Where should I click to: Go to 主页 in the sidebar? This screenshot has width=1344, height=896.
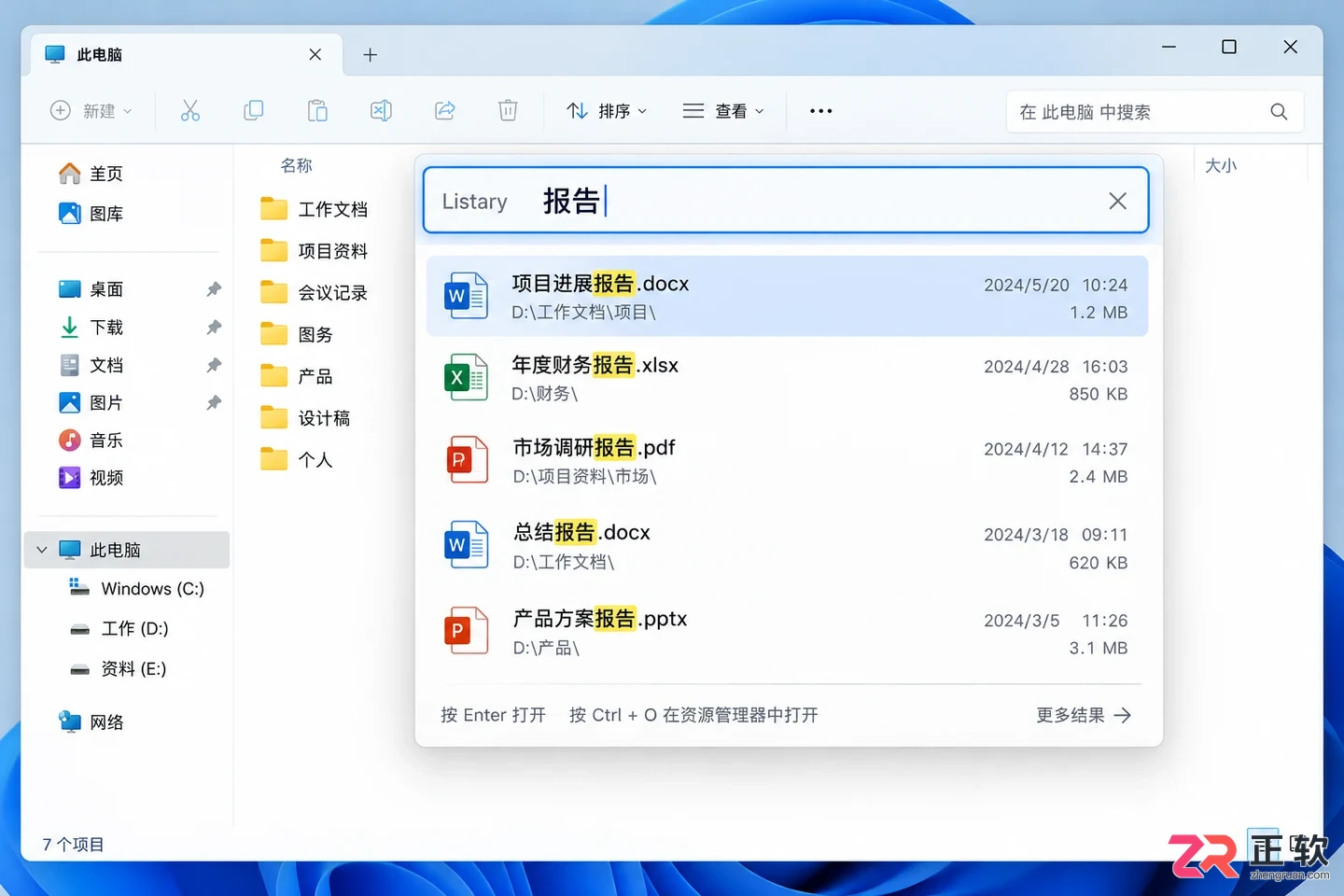(x=91, y=174)
